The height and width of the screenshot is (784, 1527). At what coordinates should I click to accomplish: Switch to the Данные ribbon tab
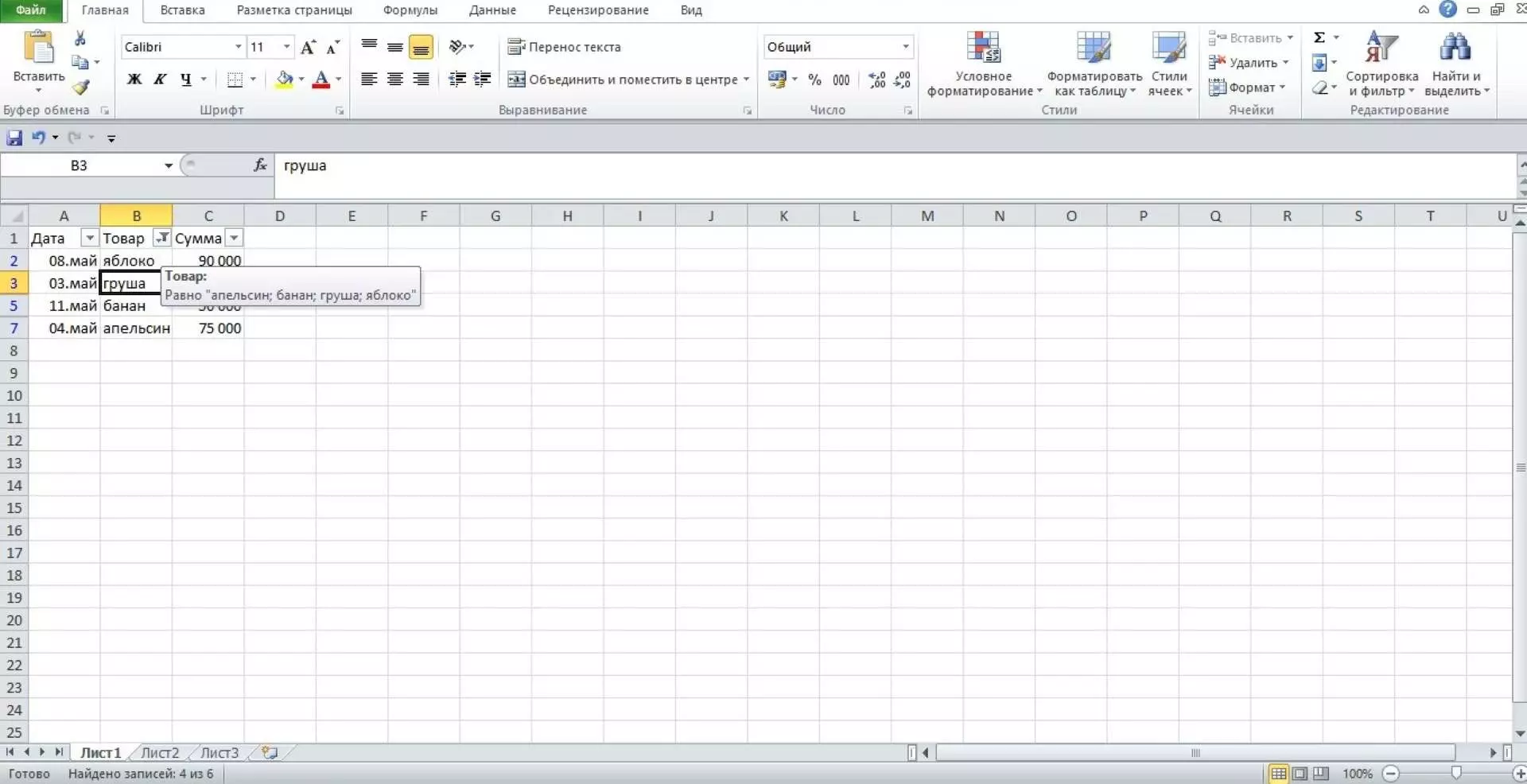coord(492,10)
